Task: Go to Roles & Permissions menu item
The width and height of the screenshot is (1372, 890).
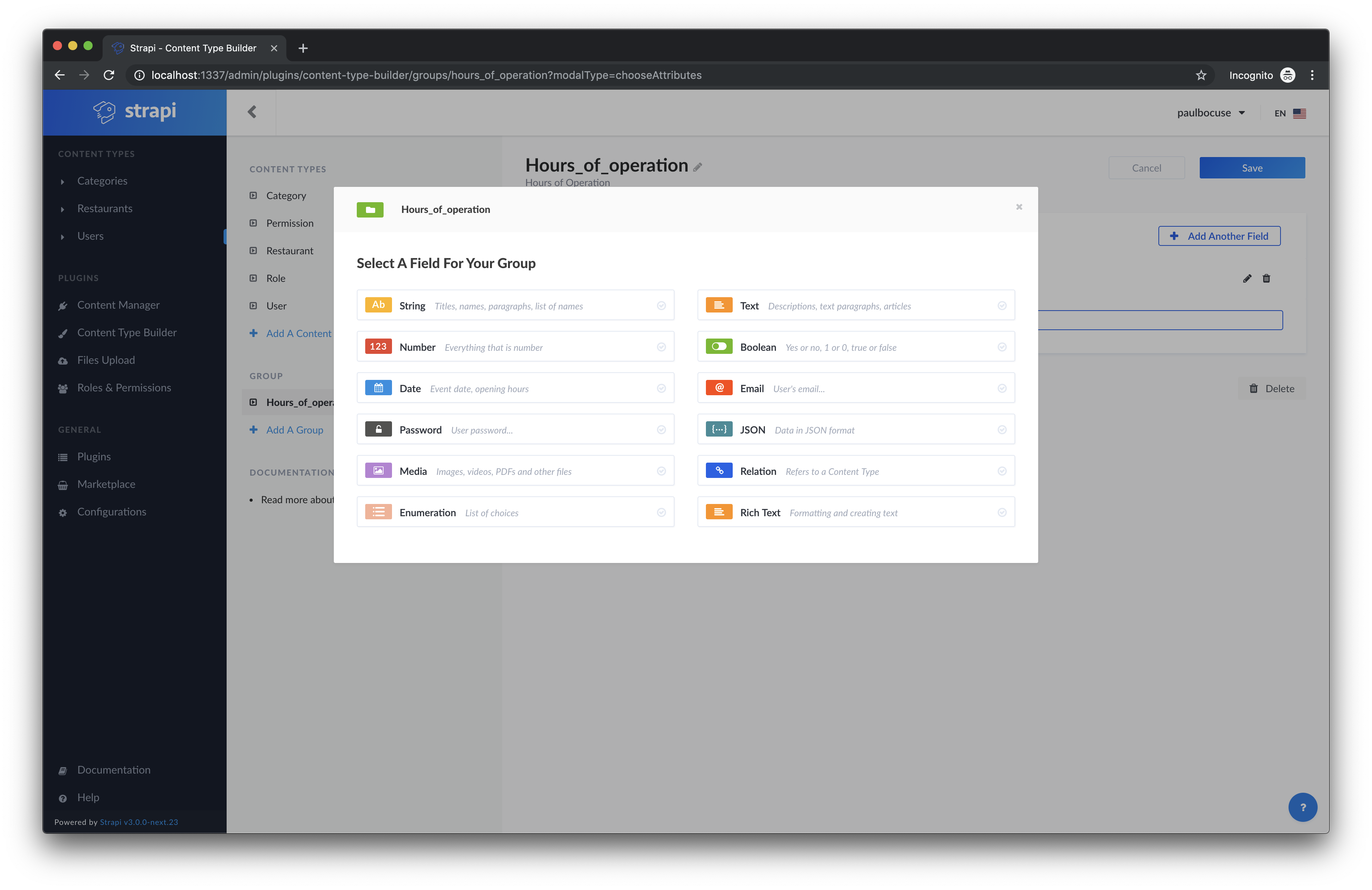Action: click(x=124, y=388)
